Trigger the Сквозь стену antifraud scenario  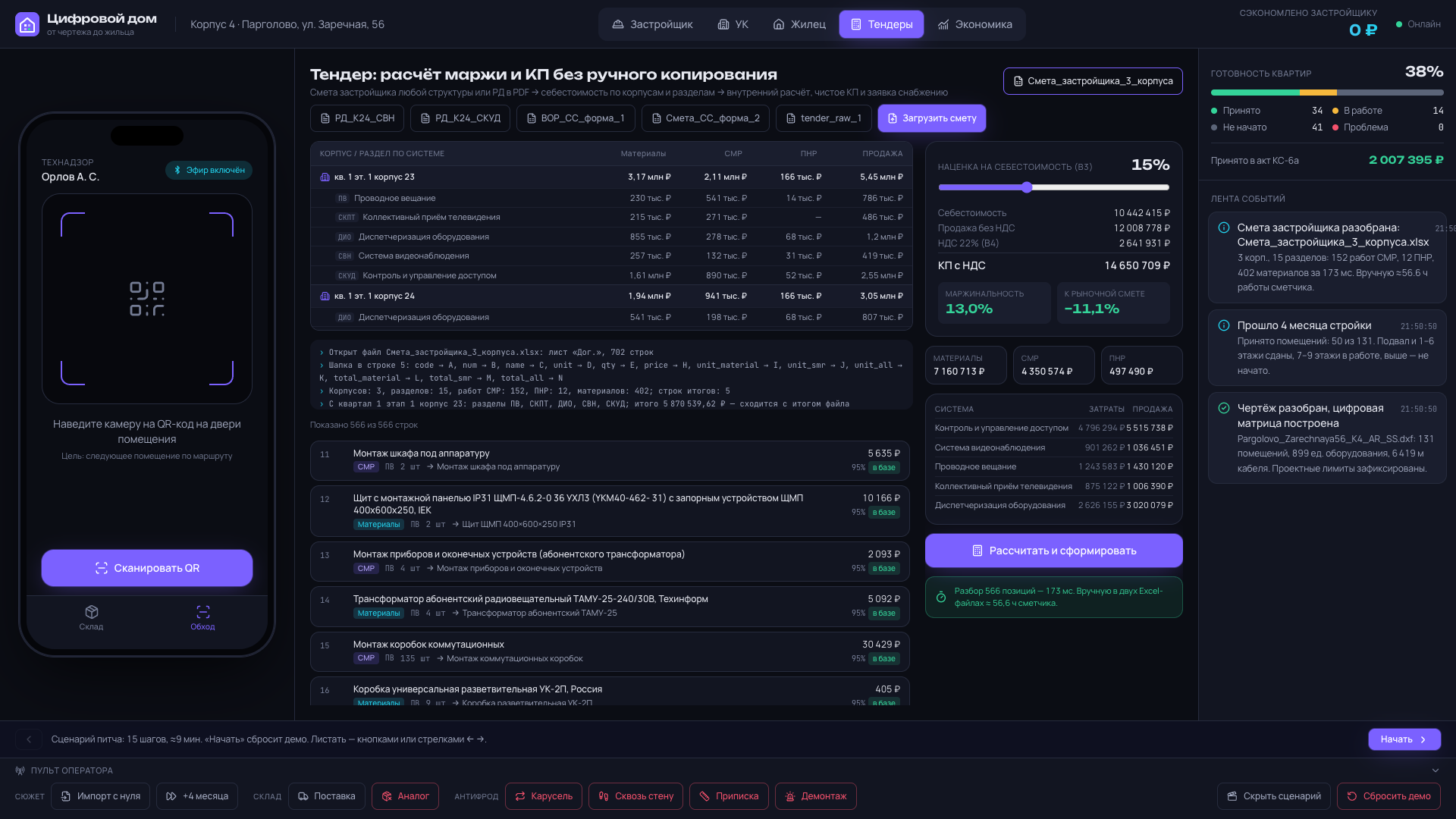click(635, 796)
